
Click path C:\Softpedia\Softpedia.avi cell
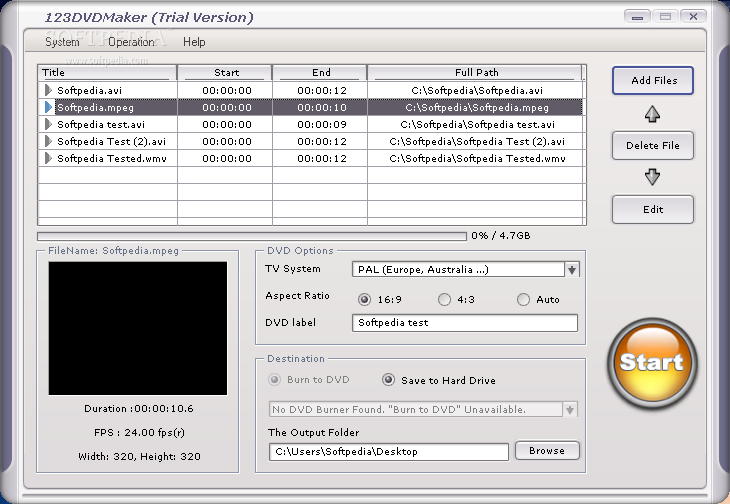477,90
